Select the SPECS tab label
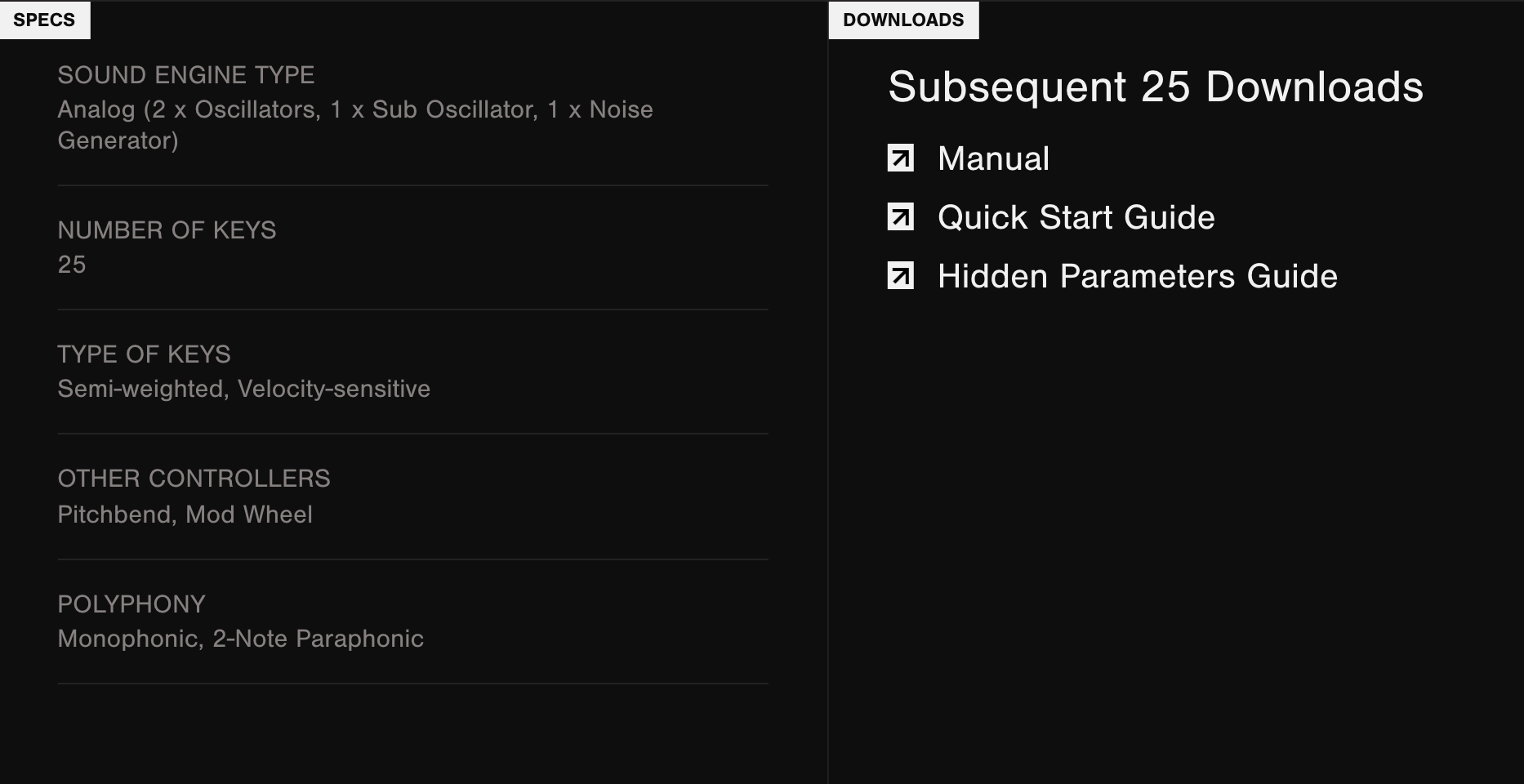 (44, 20)
